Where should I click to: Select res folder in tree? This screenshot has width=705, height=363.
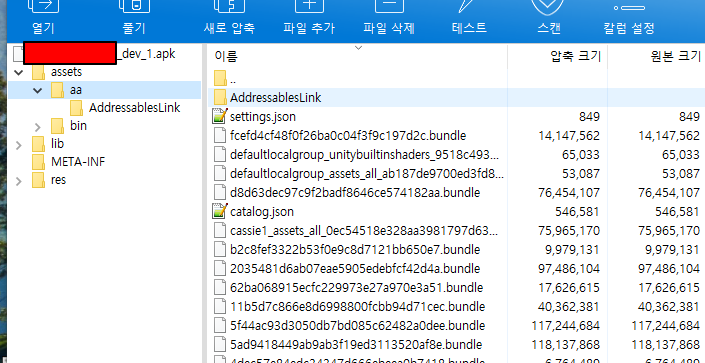point(58,180)
